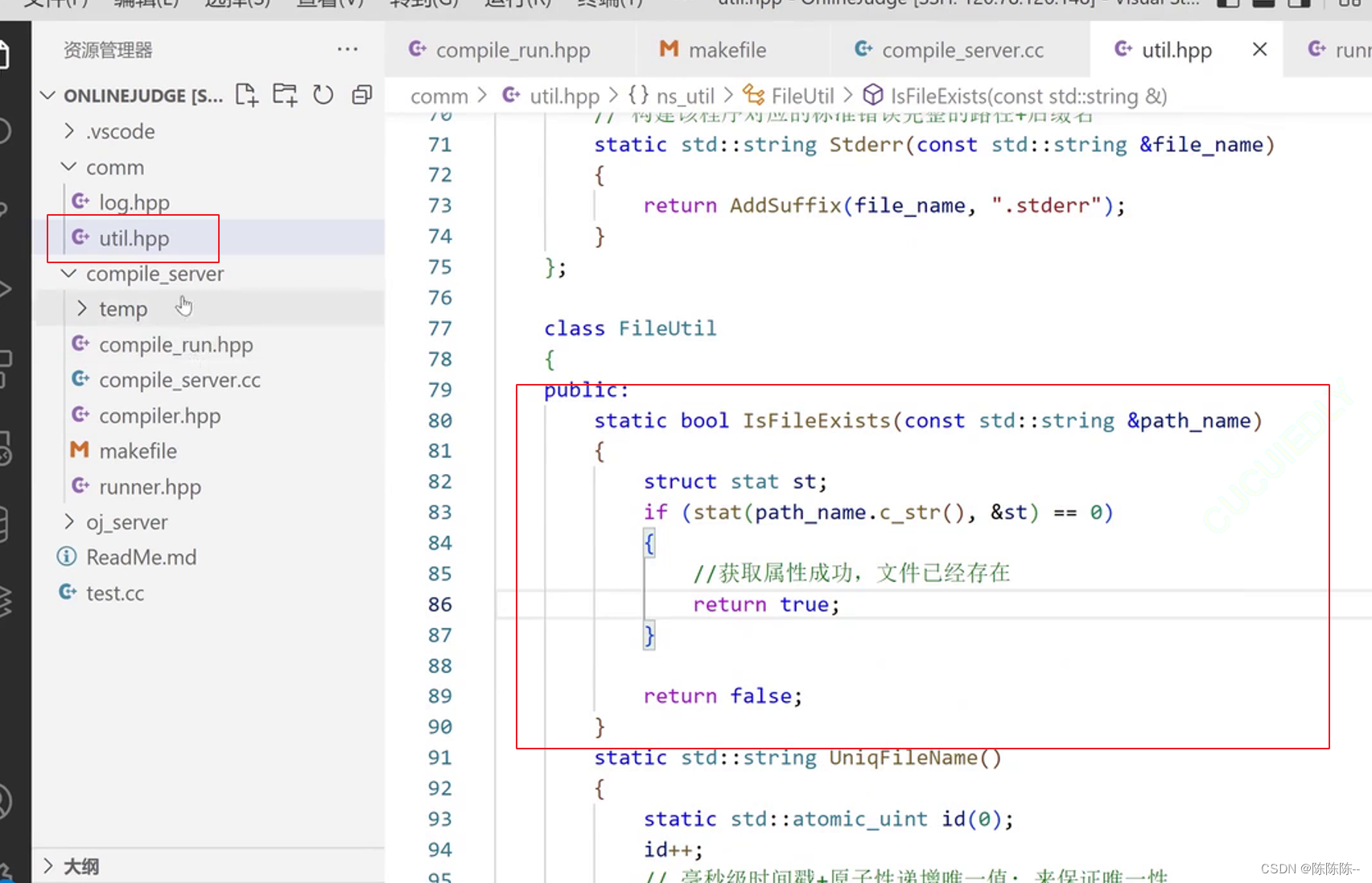Click the Stderr function declaration line

pos(934,145)
